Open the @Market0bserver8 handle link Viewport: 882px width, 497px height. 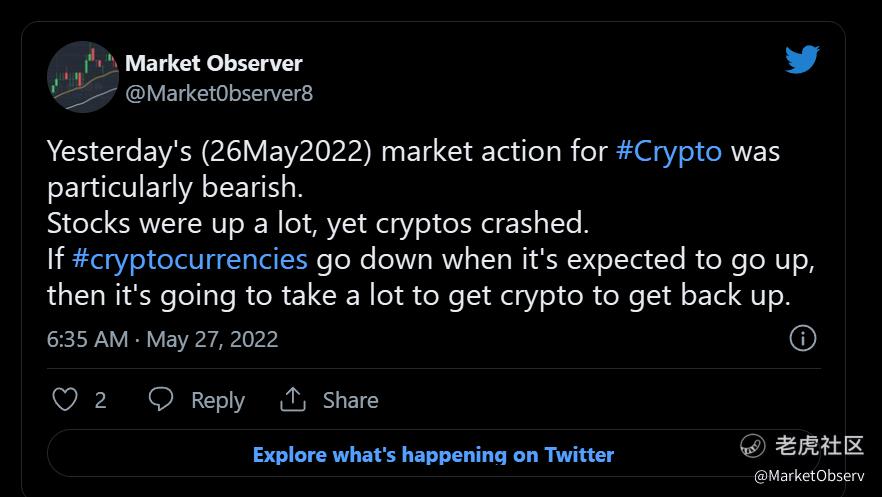[219, 94]
